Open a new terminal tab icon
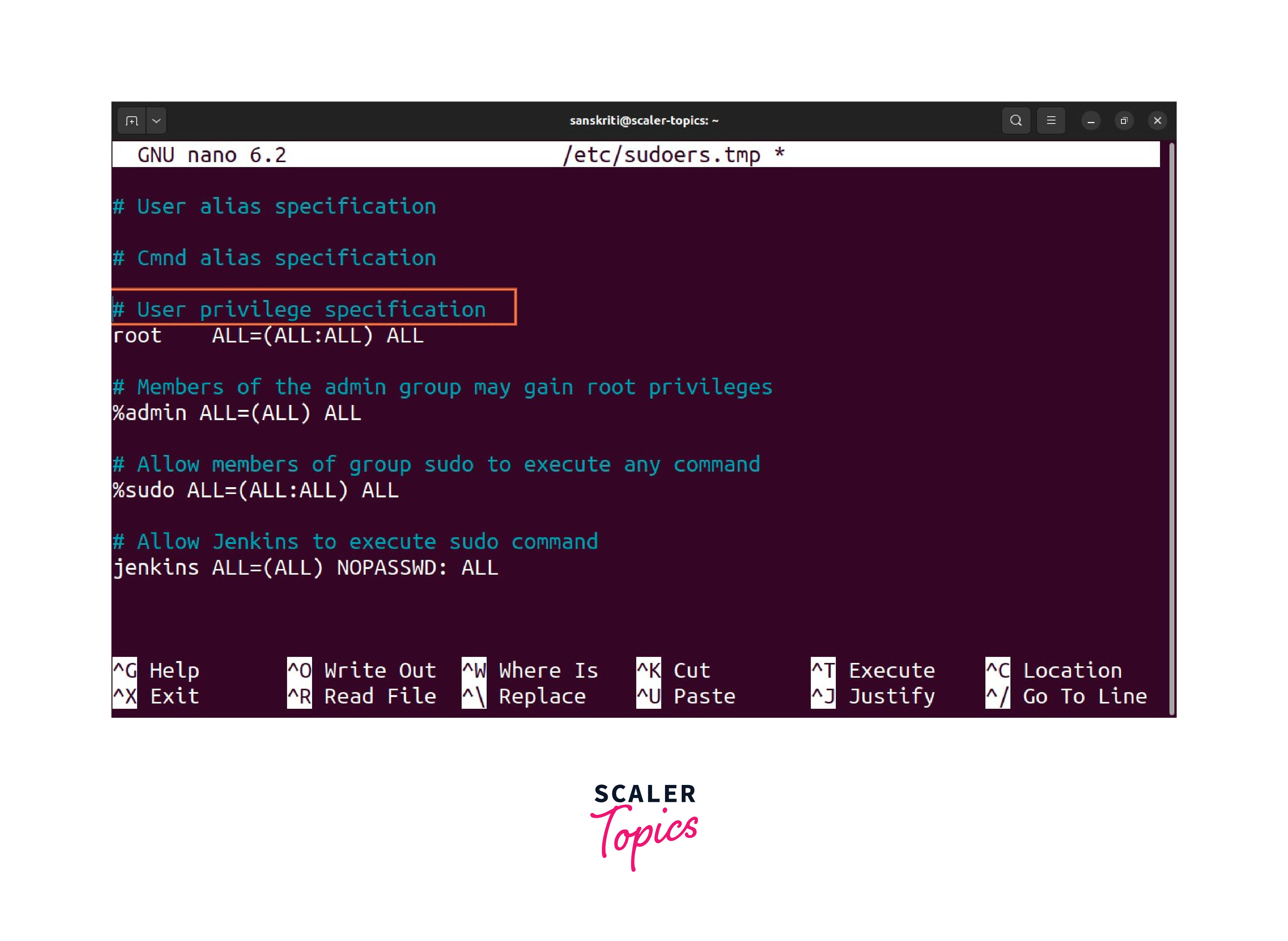The width and height of the screenshot is (1288, 941). [x=131, y=121]
